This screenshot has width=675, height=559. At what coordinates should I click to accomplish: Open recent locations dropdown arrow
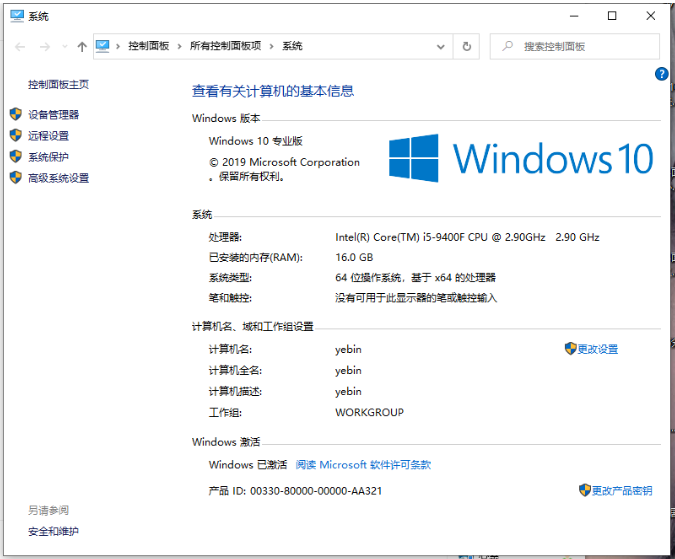64,47
